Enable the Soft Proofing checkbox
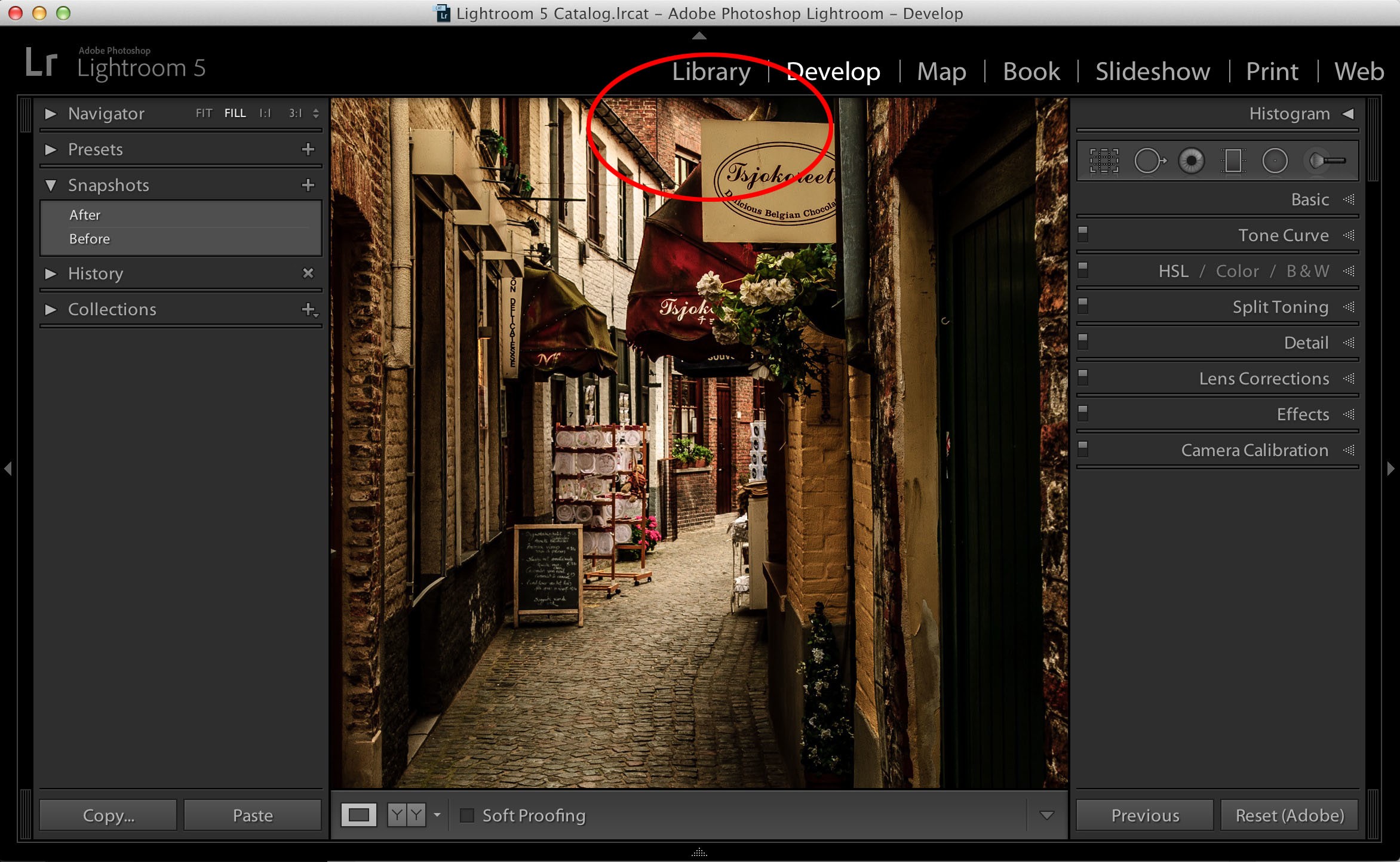This screenshot has width=1400, height=862. click(x=467, y=815)
